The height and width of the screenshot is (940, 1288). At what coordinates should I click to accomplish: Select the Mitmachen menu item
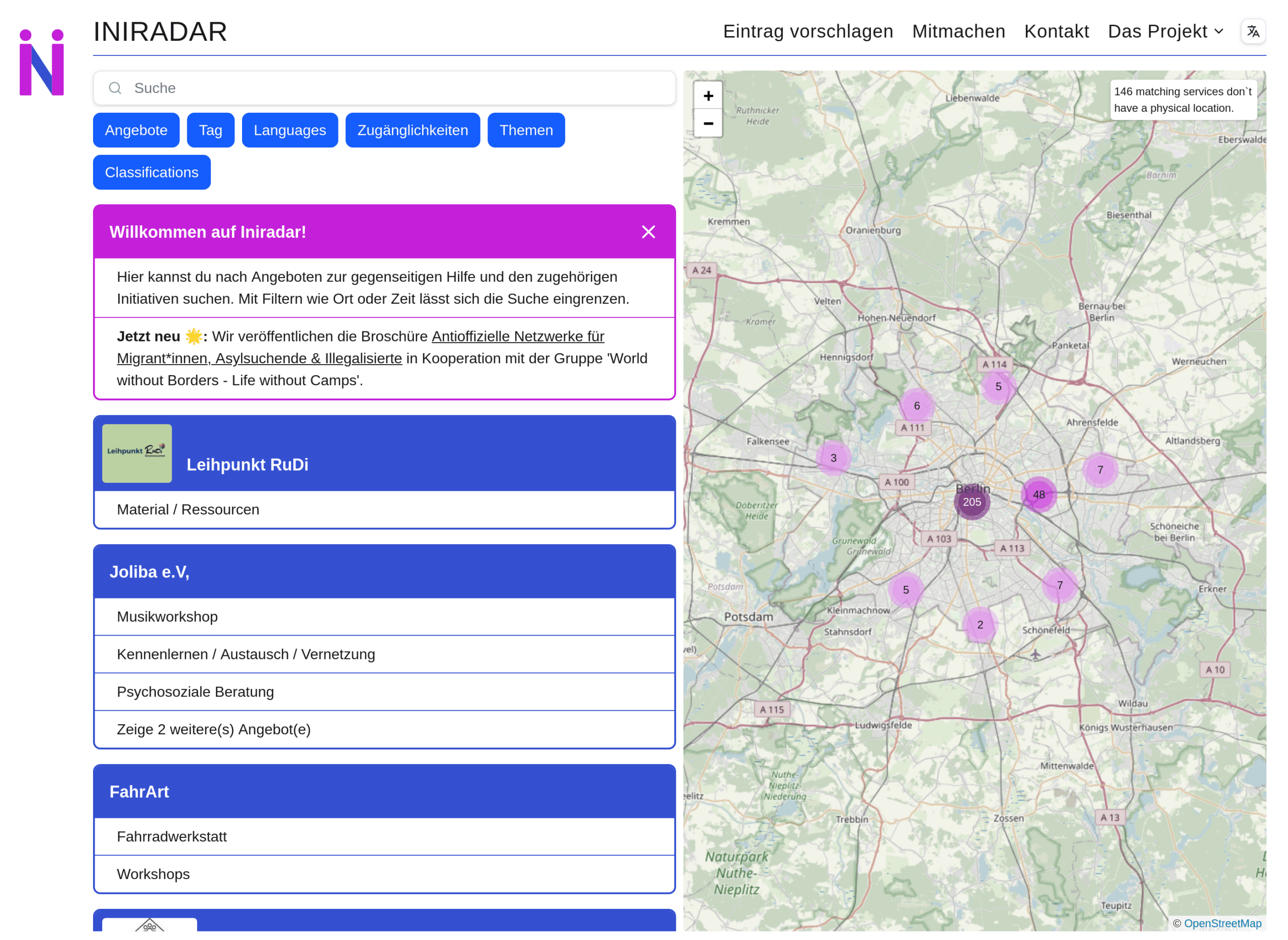(958, 31)
